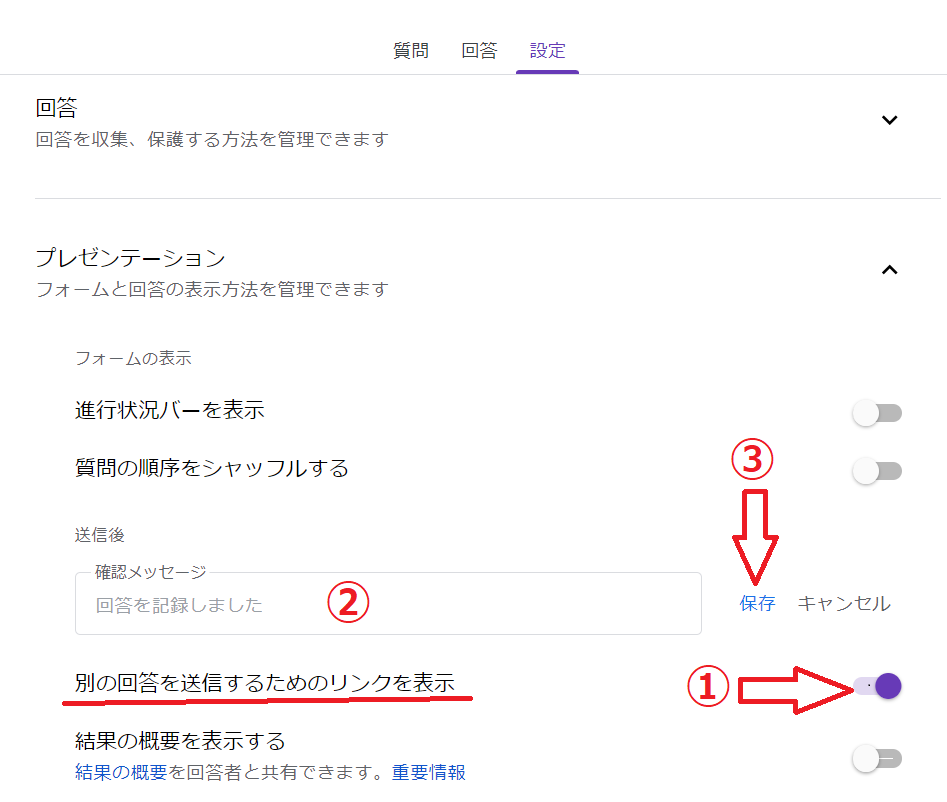Collapse the プレゼンテーション section chevron
947x802 pixels.
point(889,270)
